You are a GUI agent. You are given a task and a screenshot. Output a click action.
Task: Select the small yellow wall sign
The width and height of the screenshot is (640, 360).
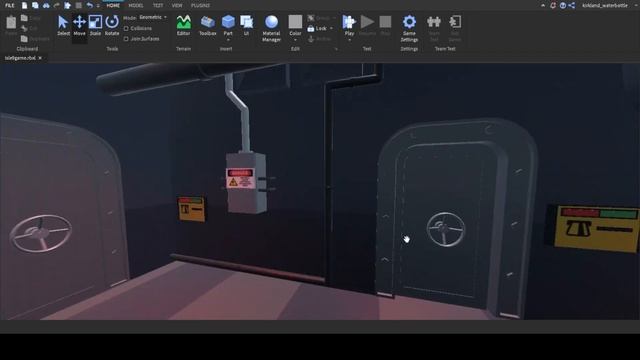coord(191,209)
